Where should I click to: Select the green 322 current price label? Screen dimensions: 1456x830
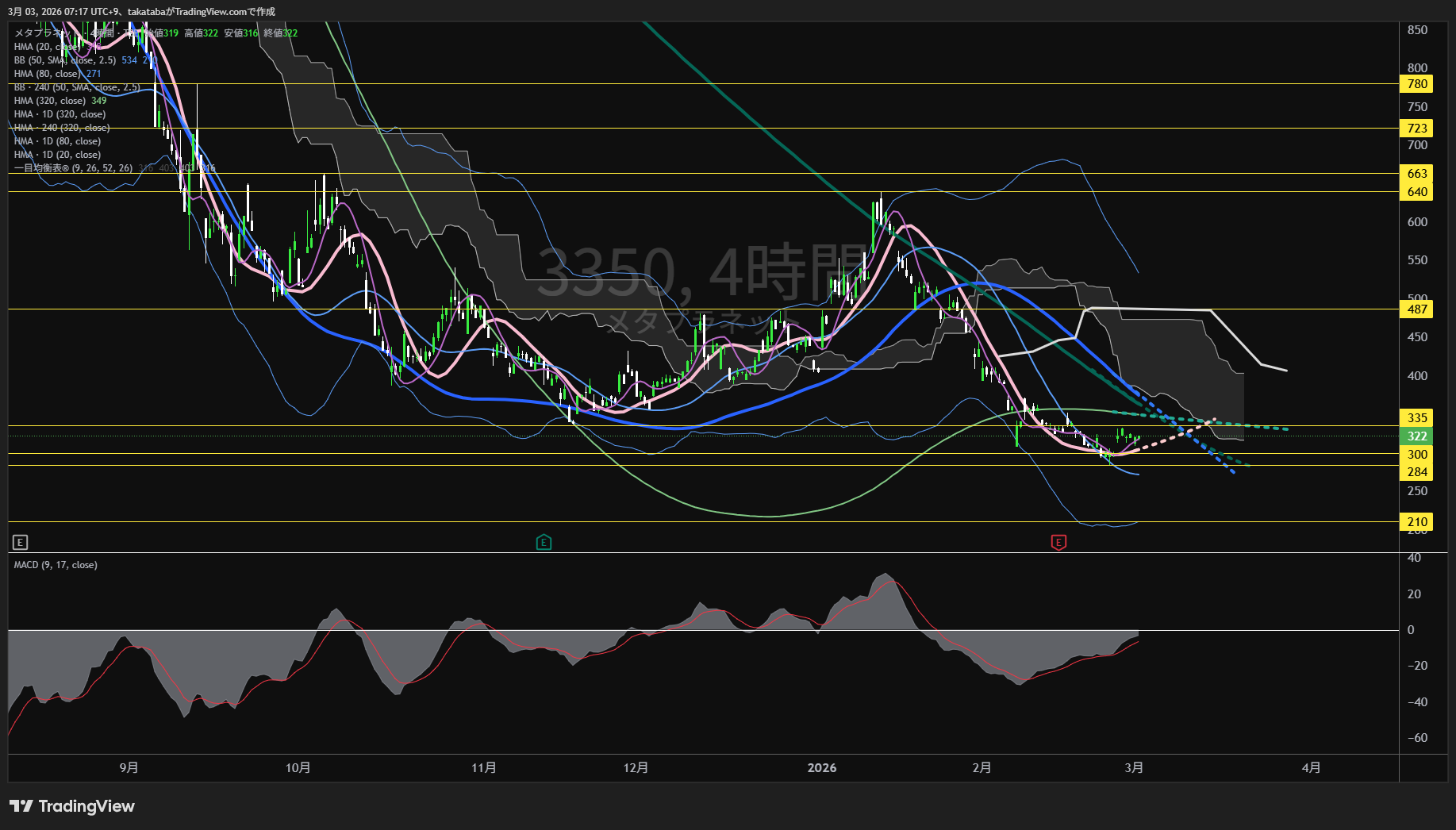pyautogui.click(x=1416, y=436)
